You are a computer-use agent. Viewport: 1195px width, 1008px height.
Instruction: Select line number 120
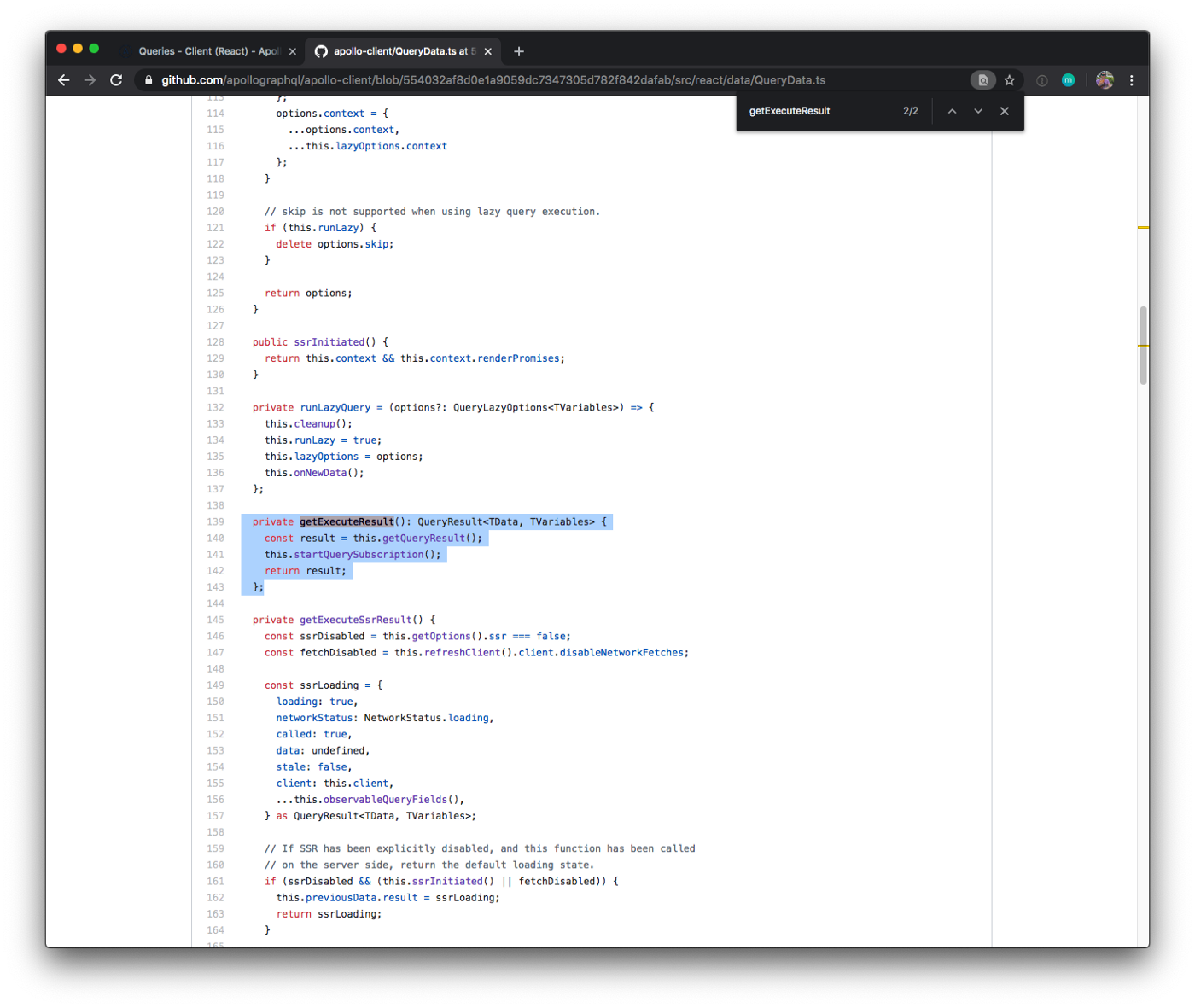click(x=215, y=212)
